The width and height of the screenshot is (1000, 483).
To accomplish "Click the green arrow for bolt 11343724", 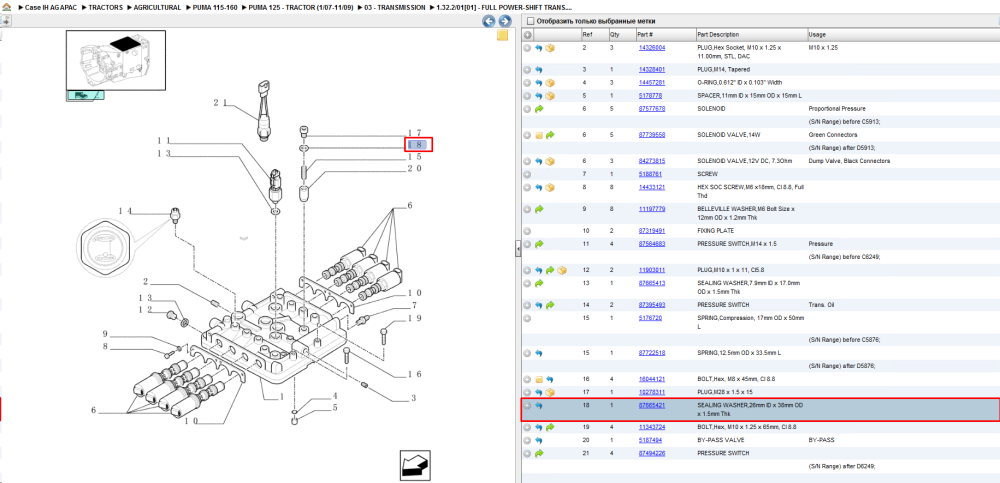I will click(x=550, y=427).
